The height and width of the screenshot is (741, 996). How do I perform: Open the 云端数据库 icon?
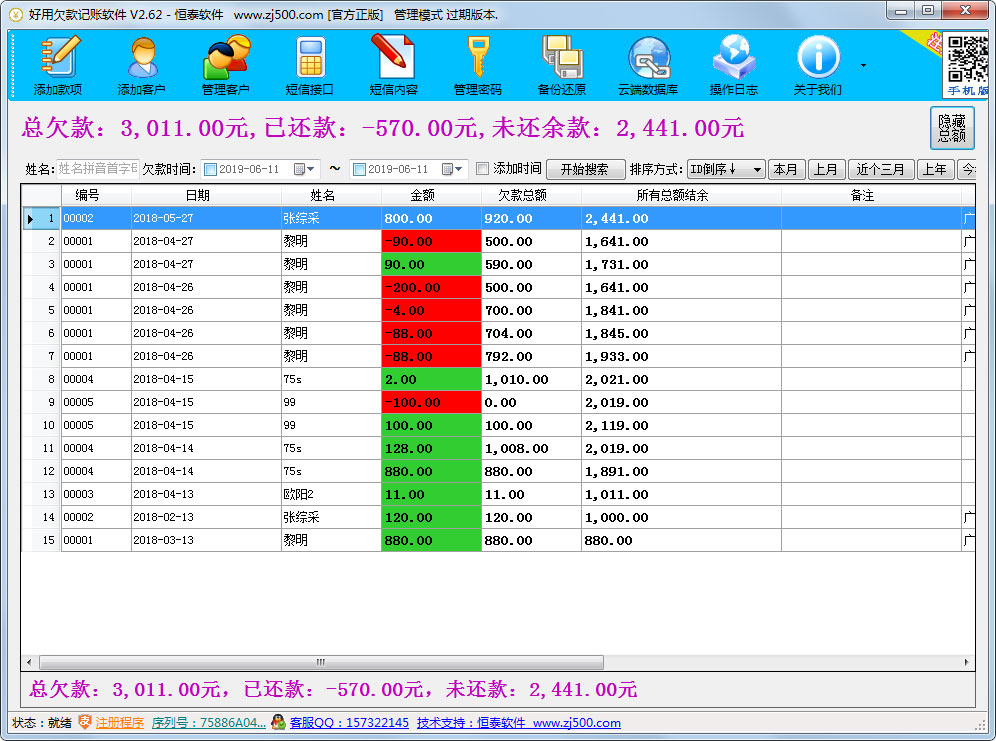[x=647, y=64]
